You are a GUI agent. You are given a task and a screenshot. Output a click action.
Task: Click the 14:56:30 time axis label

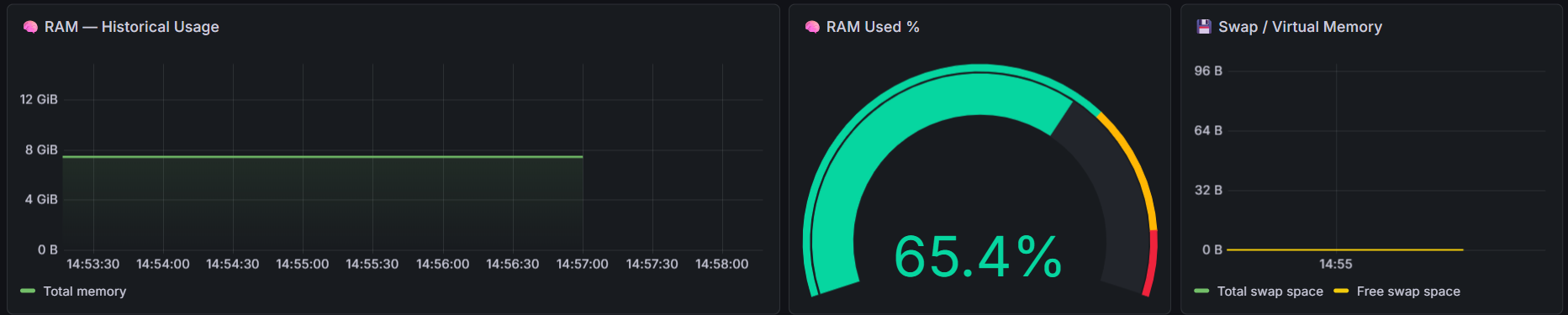(513, 264)
